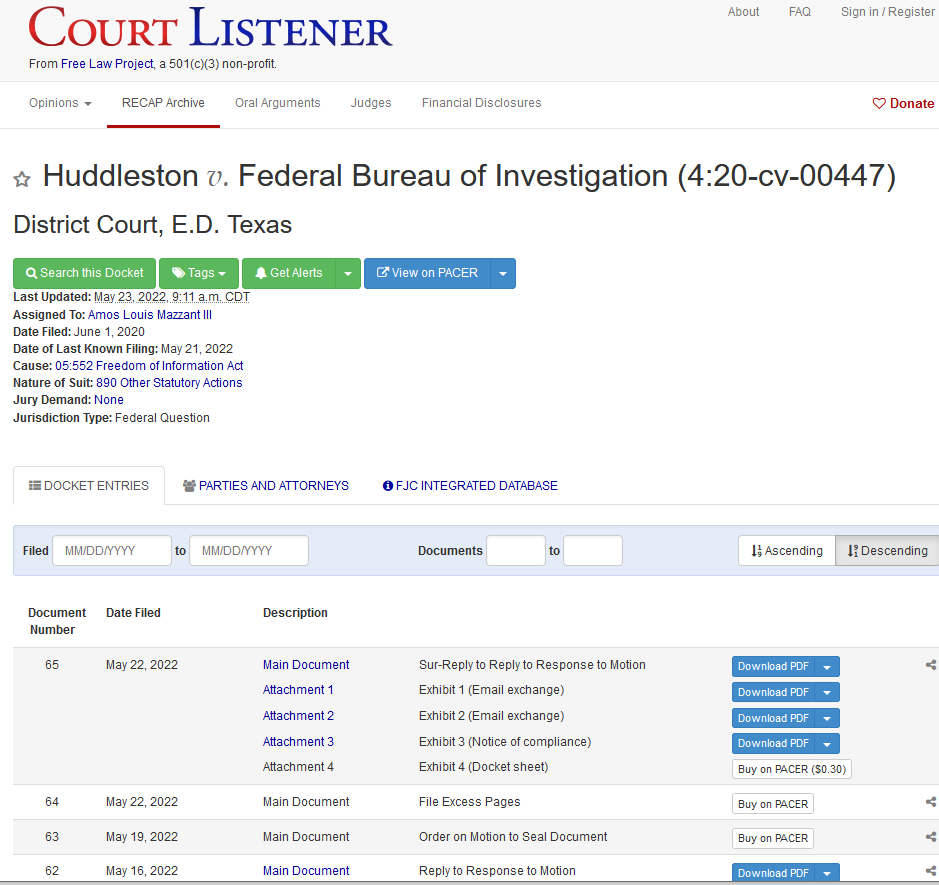Click the Get Alerts button
The height and width of the screenshot is (885, 939).
pos(289,273)
